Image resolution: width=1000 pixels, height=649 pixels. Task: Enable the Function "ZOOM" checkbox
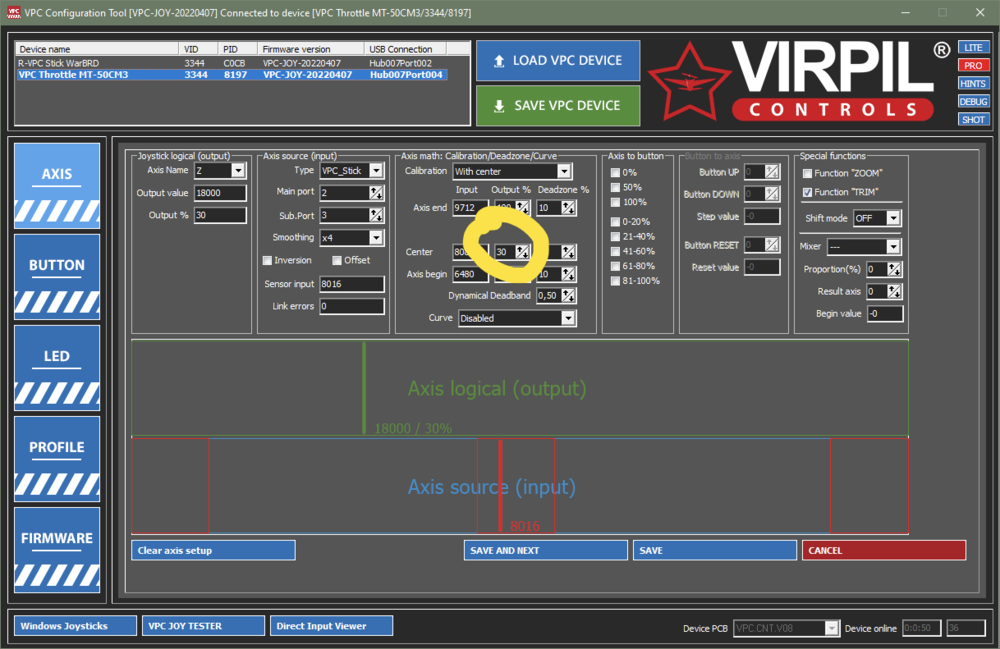pyautogui.click(x=807, y=173)
